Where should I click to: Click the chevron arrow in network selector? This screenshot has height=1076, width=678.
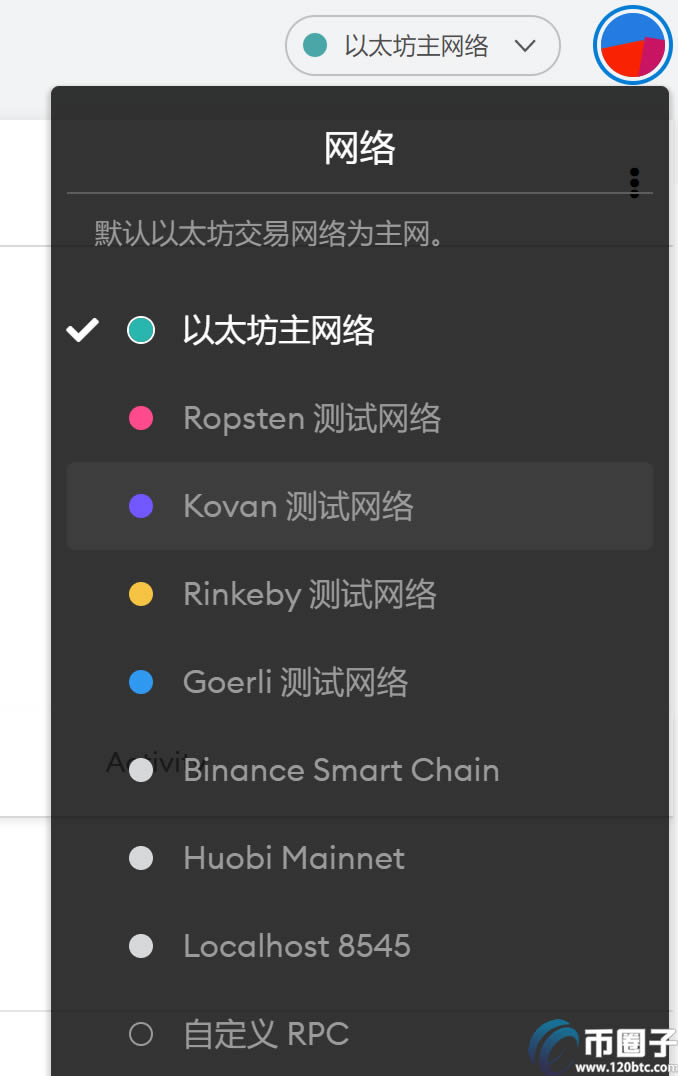click(525, 46)
